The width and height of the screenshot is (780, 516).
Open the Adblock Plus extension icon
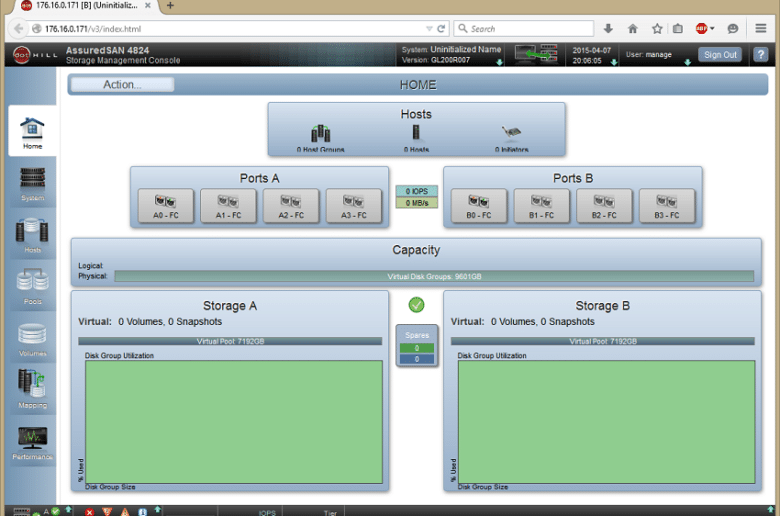tap(701, 29)
